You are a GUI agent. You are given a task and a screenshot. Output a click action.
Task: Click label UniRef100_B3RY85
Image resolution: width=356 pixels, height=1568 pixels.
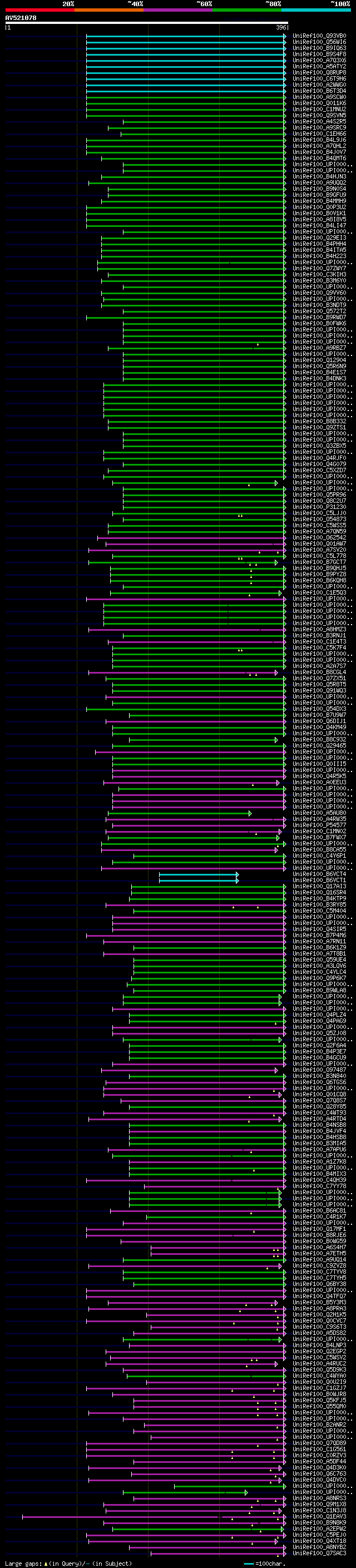tap(319, 904)
